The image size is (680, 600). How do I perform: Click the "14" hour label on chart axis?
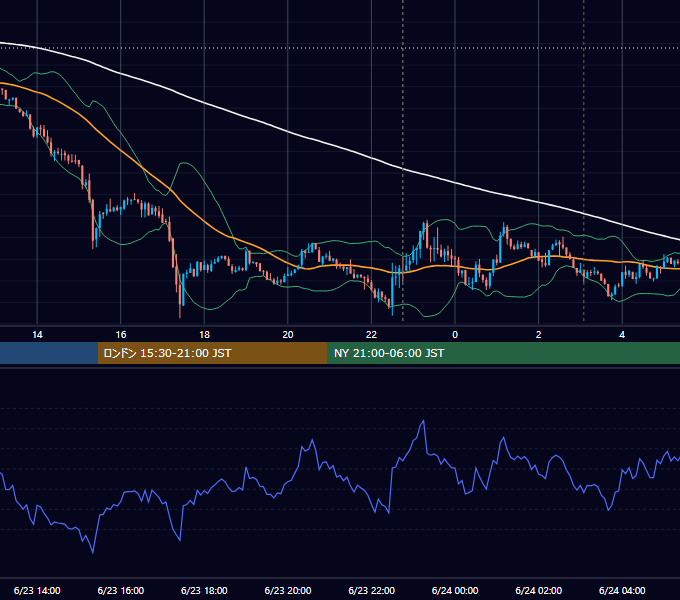click(x=37, y=335)
